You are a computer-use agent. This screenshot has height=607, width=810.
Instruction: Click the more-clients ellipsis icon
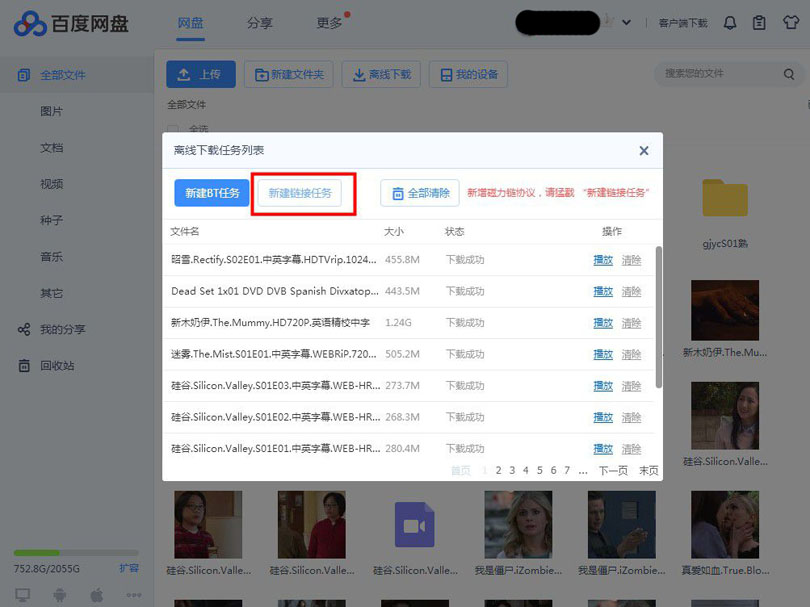tap(134, 595)
